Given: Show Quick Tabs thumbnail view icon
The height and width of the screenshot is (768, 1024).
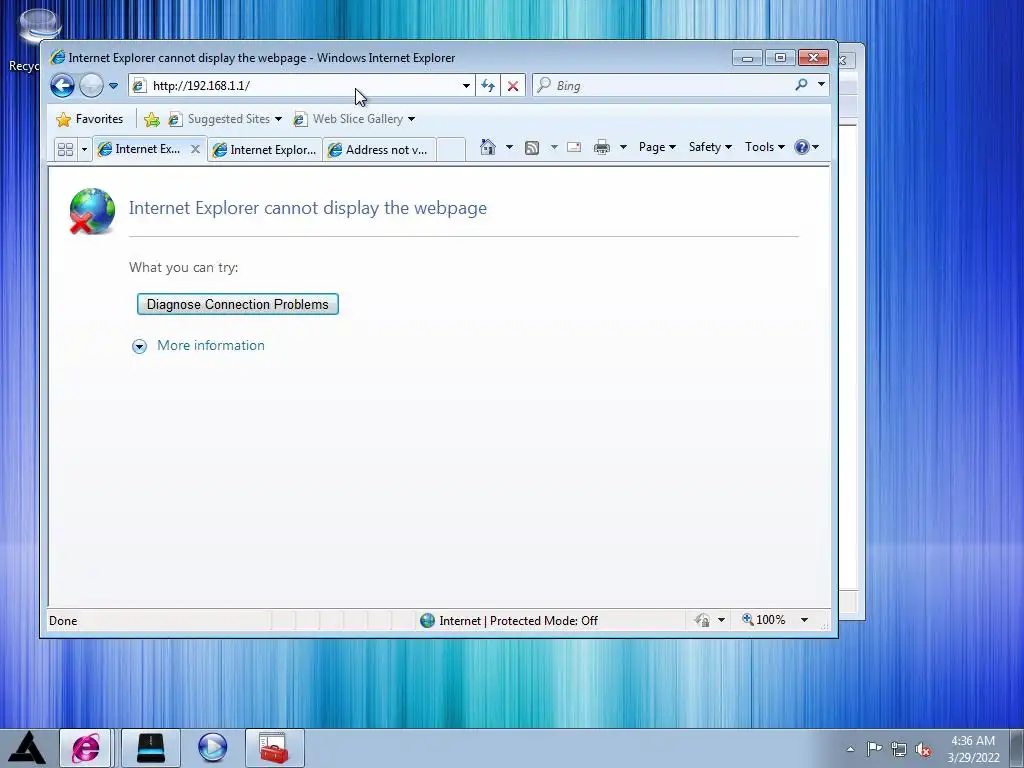Looking at the screenshot, I should pos(65,150).
